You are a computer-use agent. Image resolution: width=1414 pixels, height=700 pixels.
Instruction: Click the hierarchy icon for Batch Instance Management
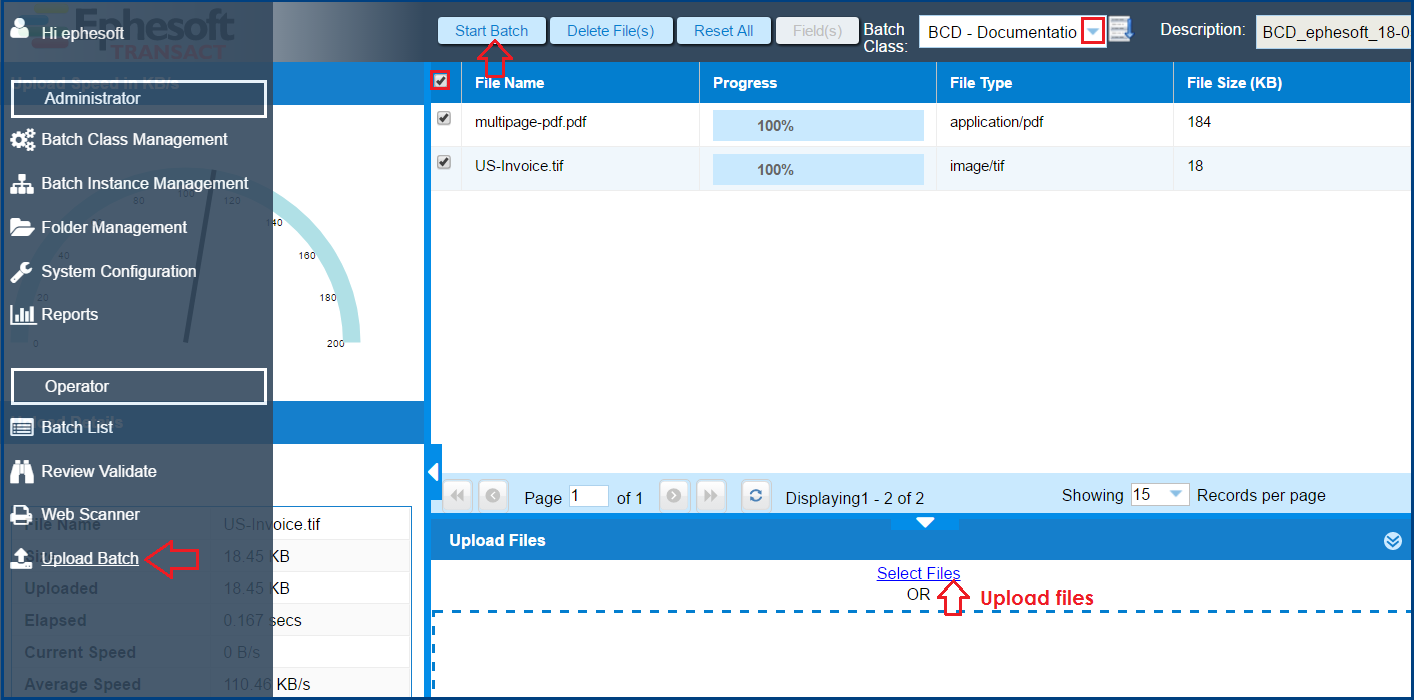pyautogui.click(x=22, y=184)
